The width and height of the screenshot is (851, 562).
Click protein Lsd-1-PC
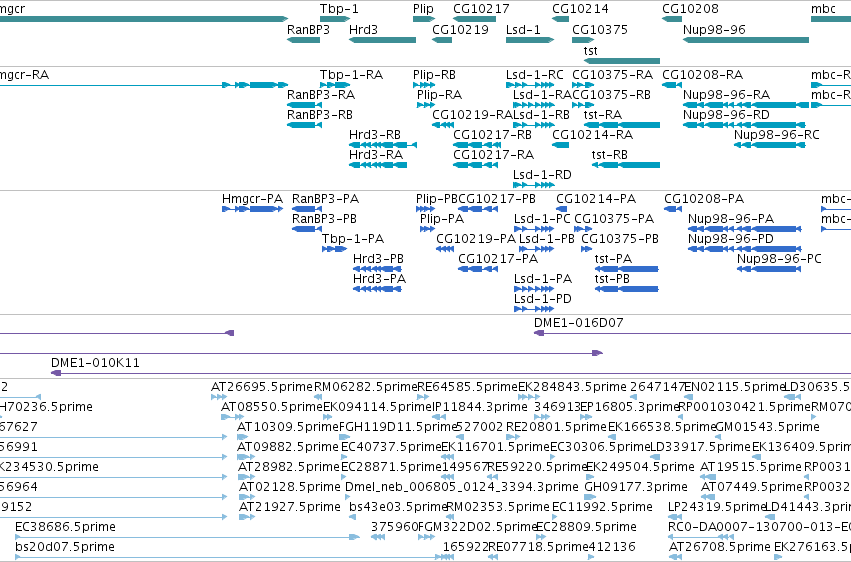(x=534, y=229)
